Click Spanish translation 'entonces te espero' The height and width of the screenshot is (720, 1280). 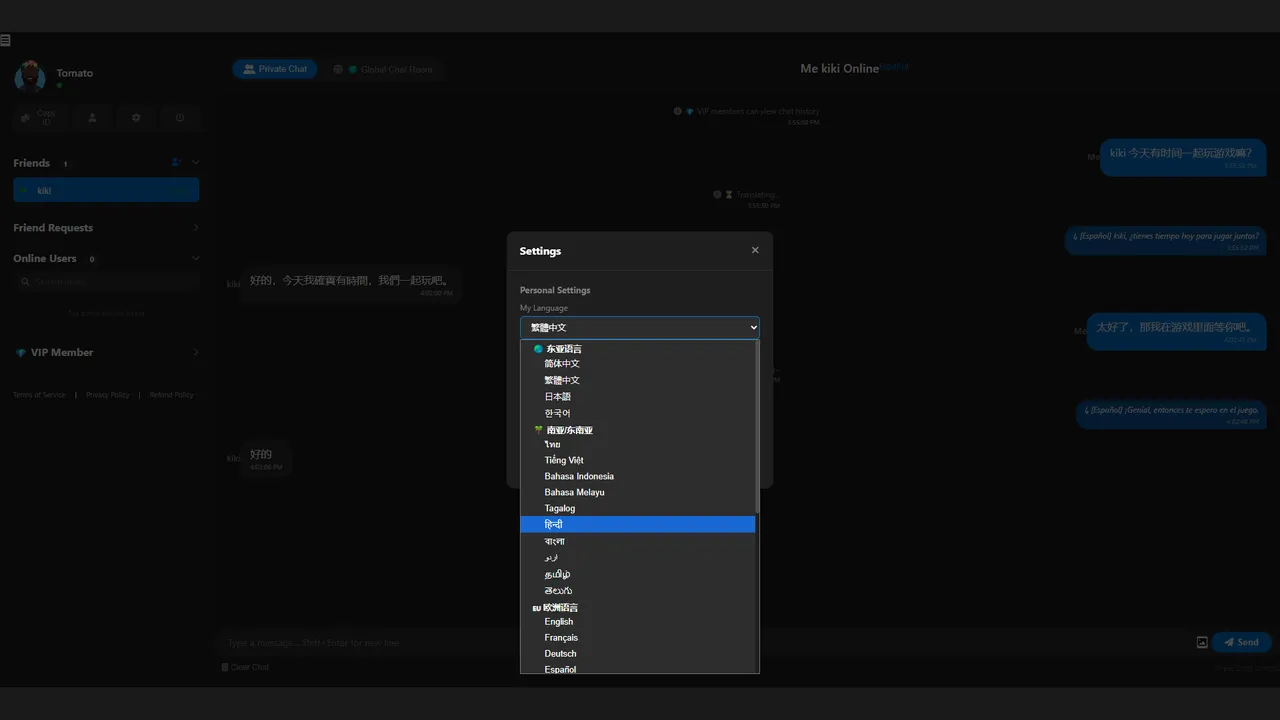tap(1171, 413)
